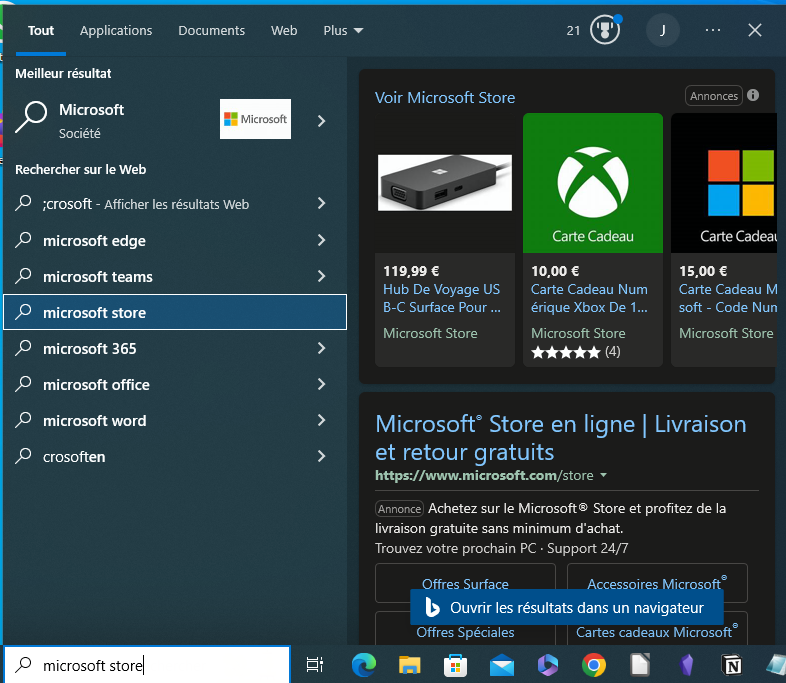Open Microsoft Store from the taskbar
The height and width of the screenshot is (683, 786).
(455, 665)
